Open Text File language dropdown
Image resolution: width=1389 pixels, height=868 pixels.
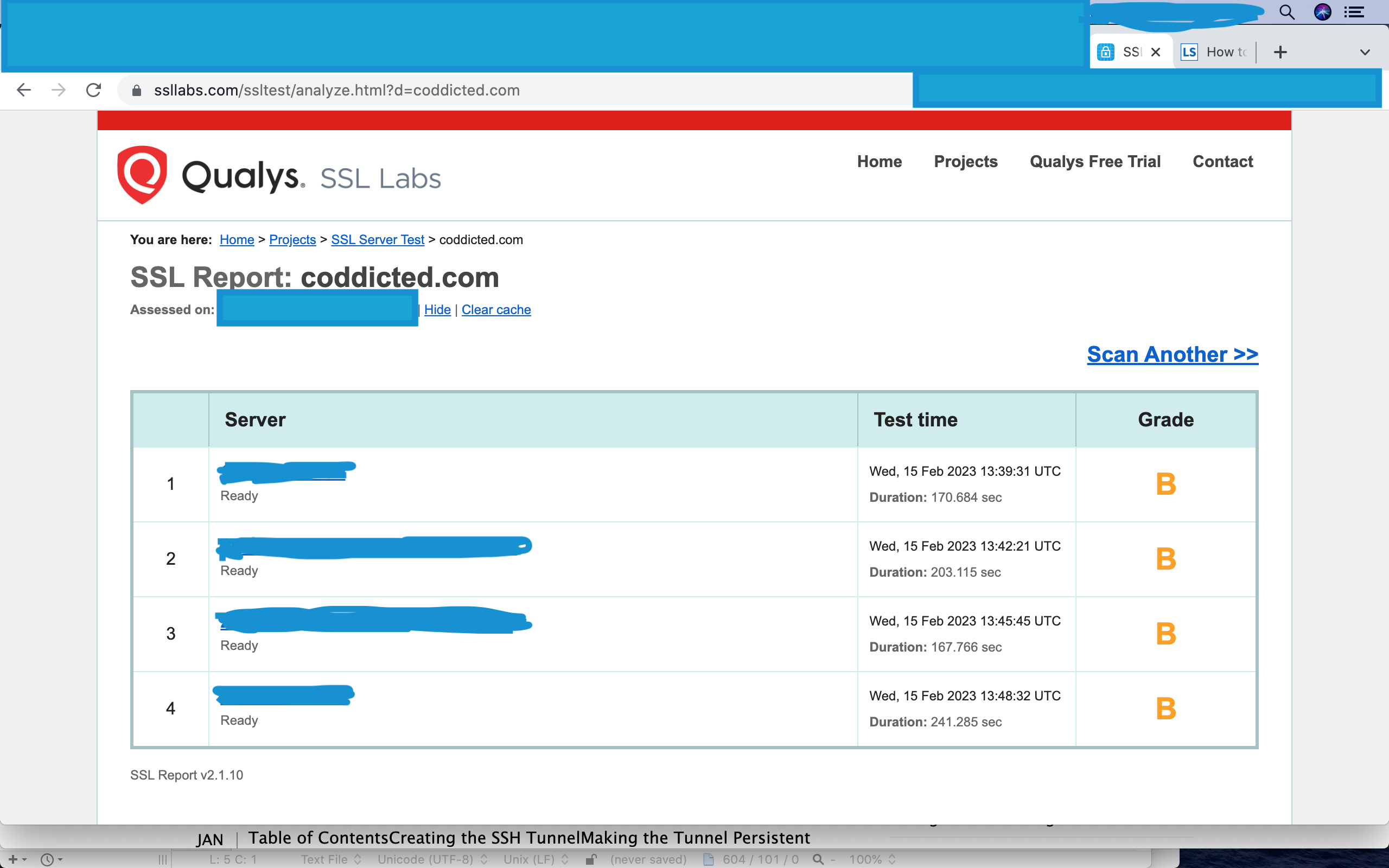[331, 859]
